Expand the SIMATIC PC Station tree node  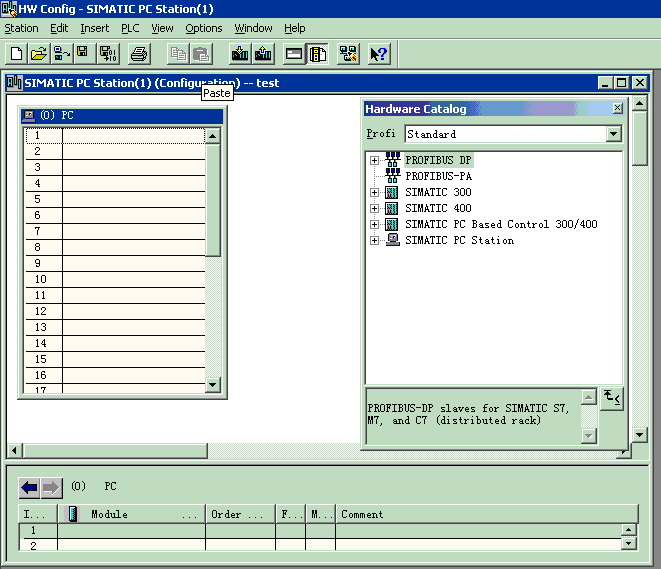(374, 240)
